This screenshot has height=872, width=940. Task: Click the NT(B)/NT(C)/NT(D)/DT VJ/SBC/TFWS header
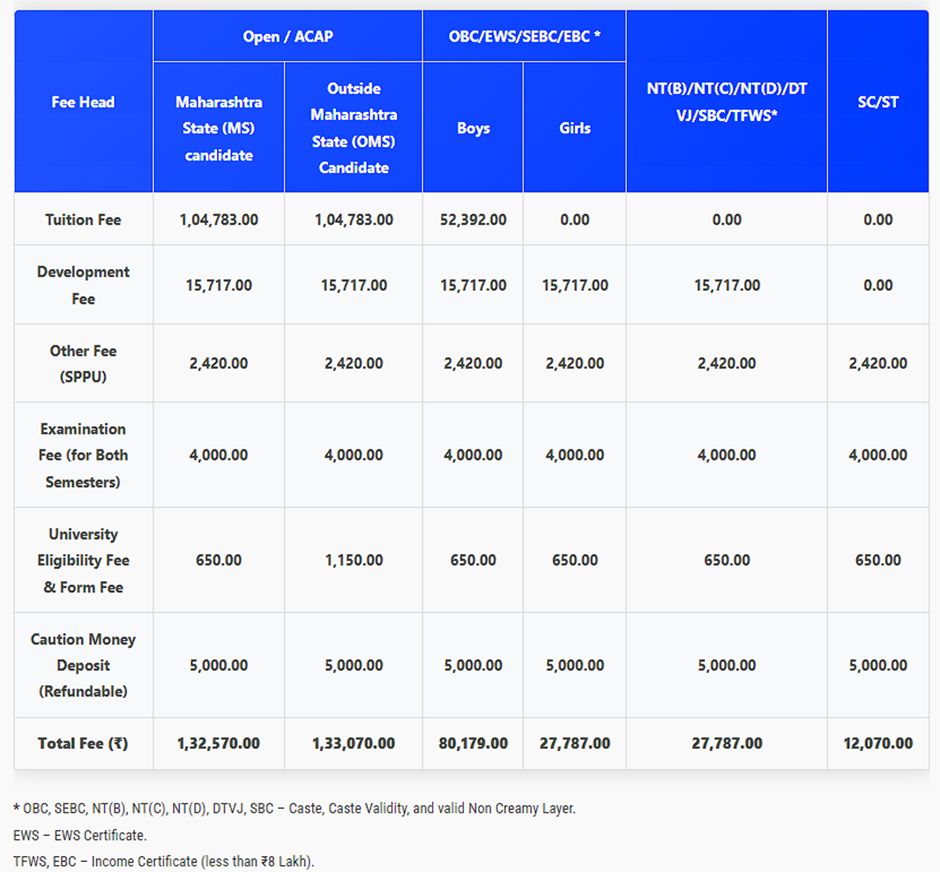tap(726, 102)
